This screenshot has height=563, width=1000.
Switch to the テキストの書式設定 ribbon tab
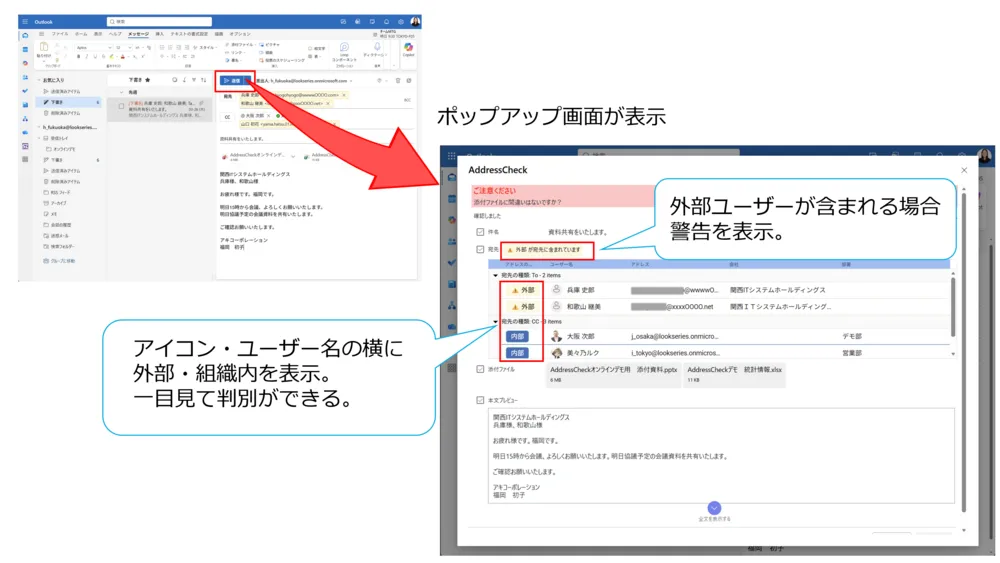189,34
